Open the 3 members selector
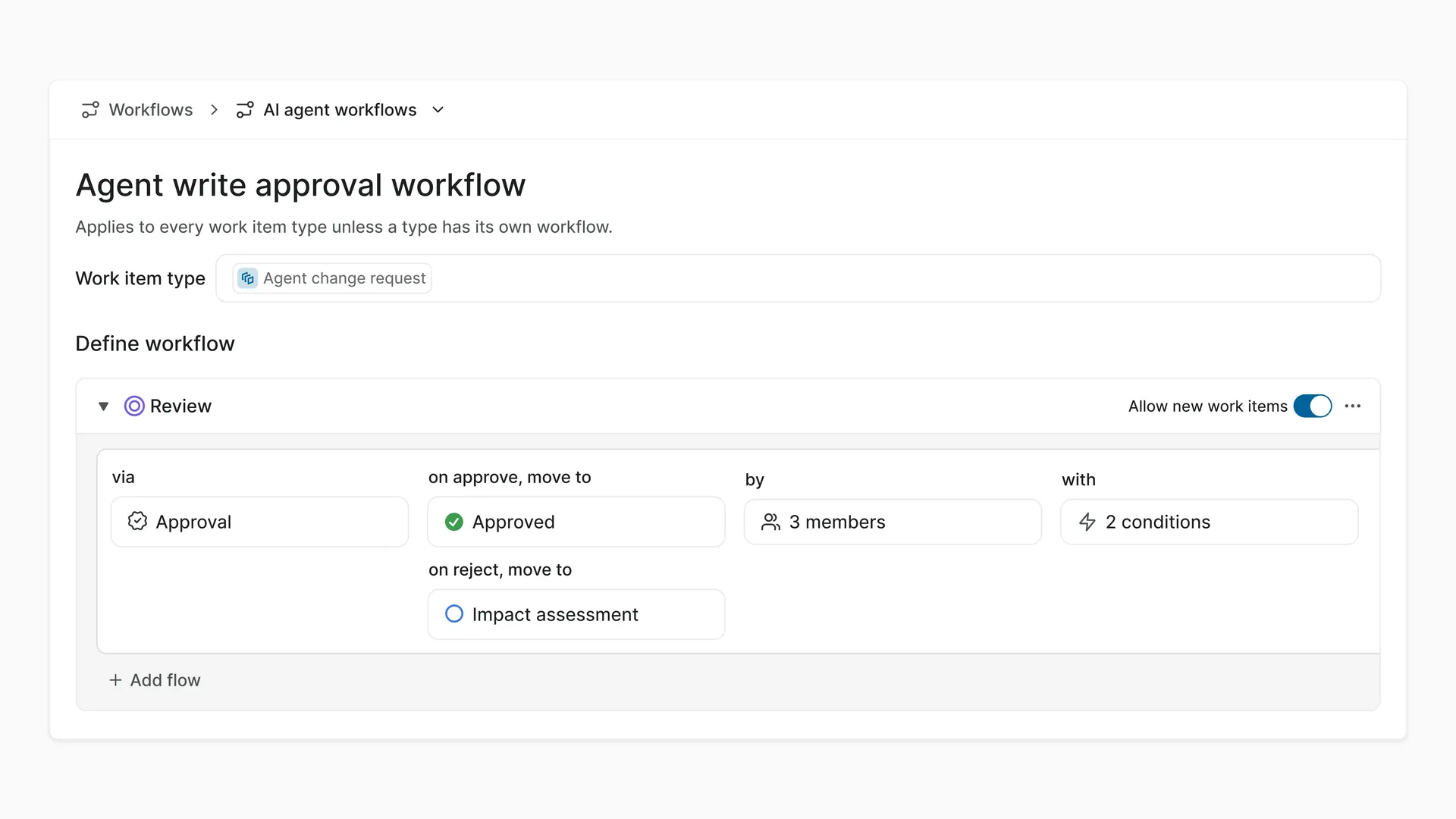 click(893, 522)
